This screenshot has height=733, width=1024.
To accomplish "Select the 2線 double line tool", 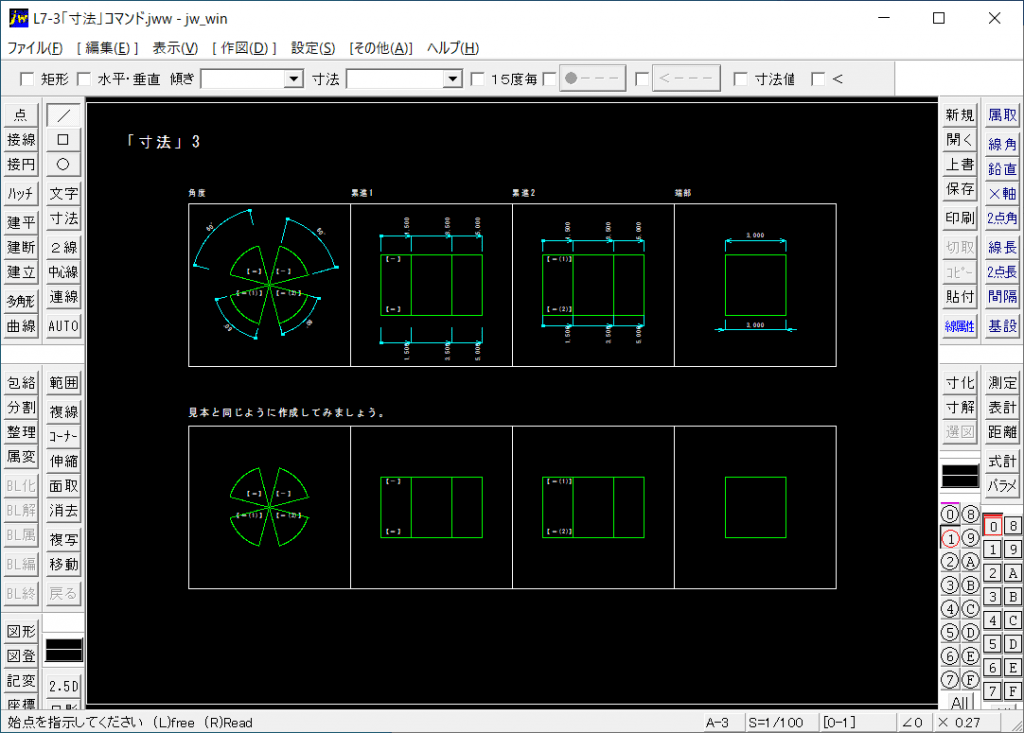I will coord(63,248).
